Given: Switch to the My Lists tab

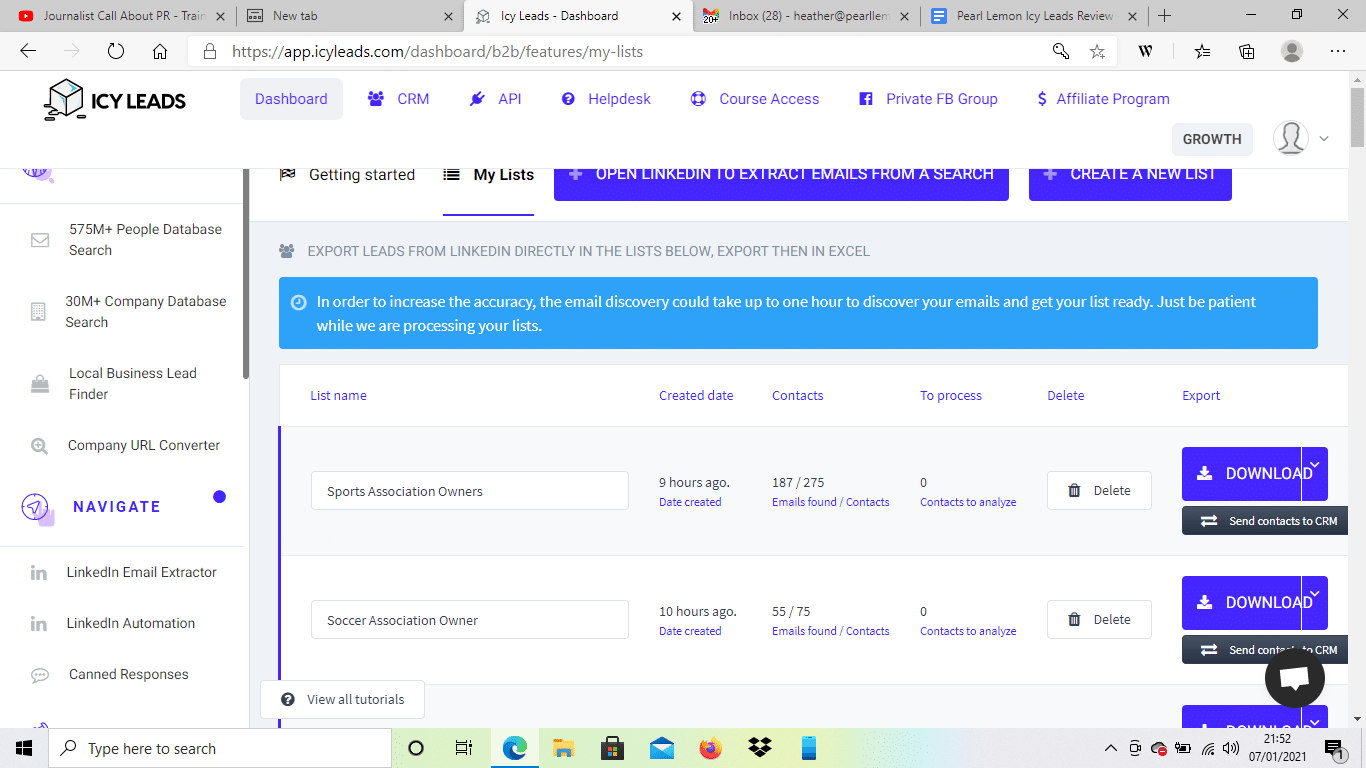Looking at the screenshot, I should pyautogui.click(x=489, y=175).
